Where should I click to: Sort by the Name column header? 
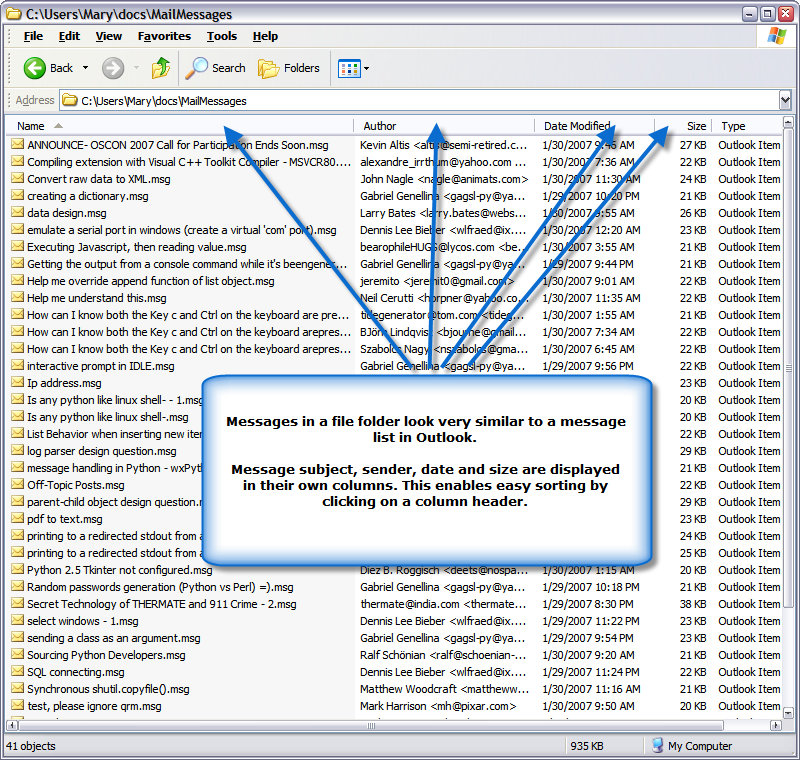pos(180,126)
